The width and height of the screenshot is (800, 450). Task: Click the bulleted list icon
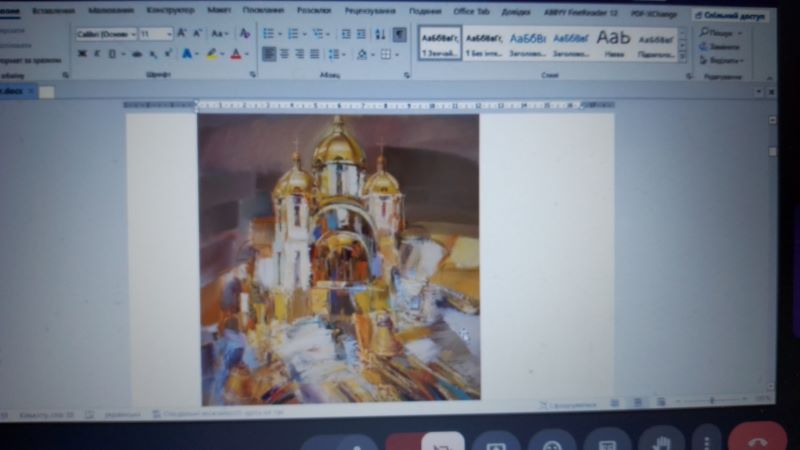(x=269, y=34)
